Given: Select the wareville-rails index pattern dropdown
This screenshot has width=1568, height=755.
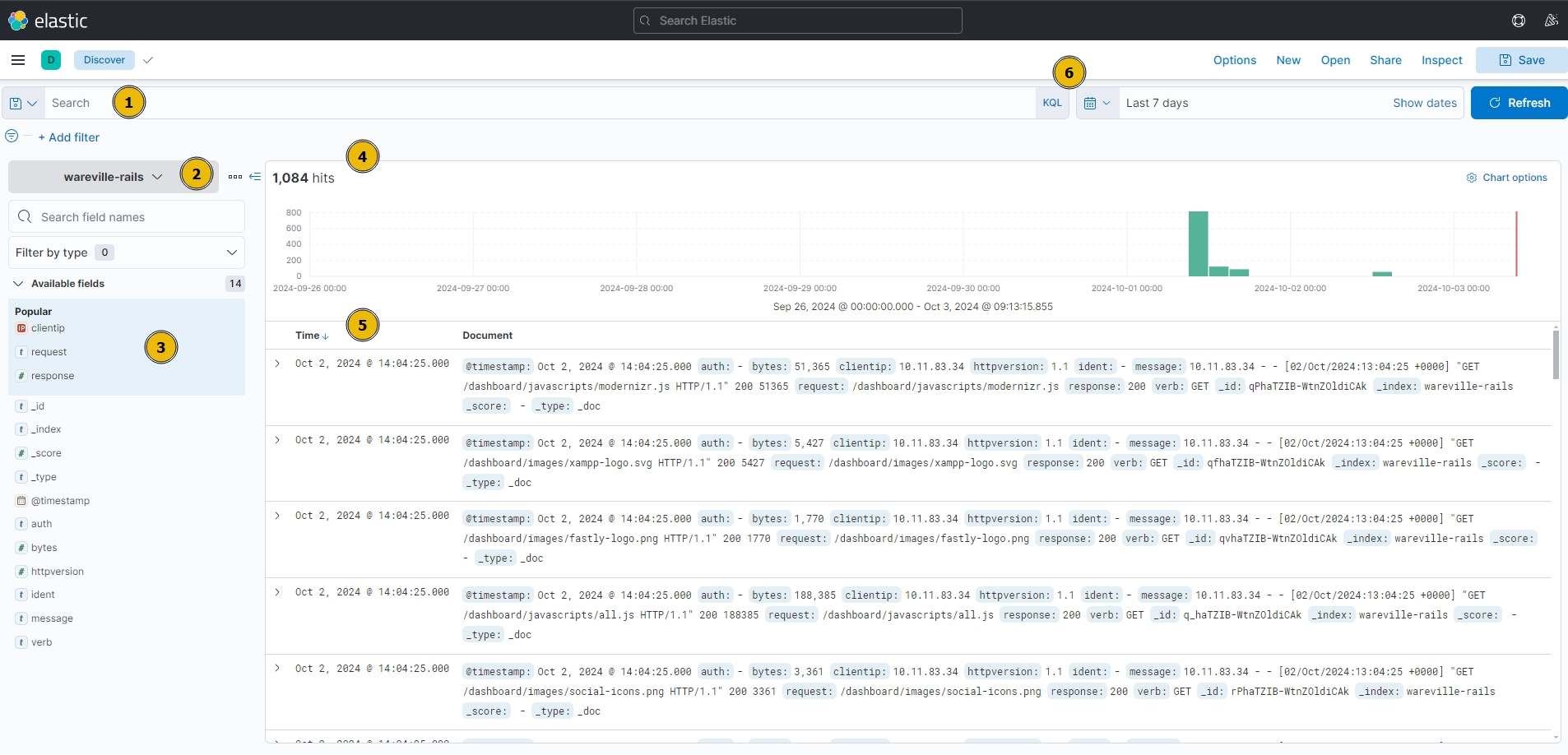Looking at the screenshot, I should point(114,177).
